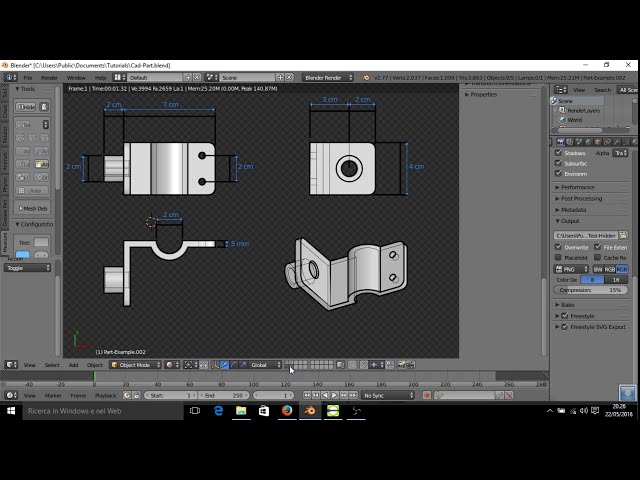This screenshot has height=480, width=640.
Task: Open the File menu
Action: [x=28, y=78]
